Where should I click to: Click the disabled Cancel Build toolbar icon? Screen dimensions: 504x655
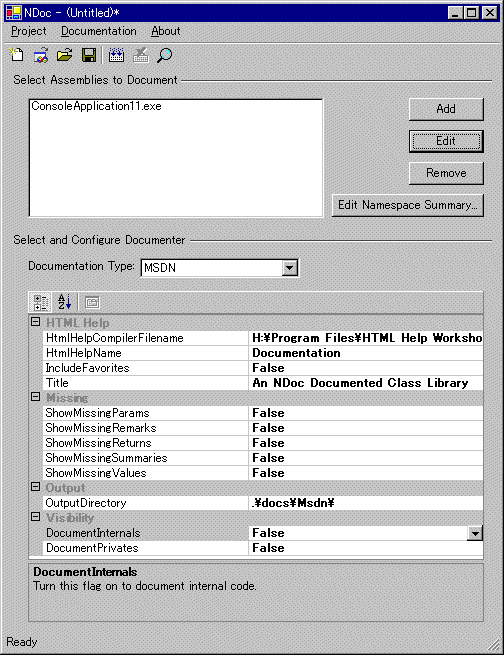[140, 55]
